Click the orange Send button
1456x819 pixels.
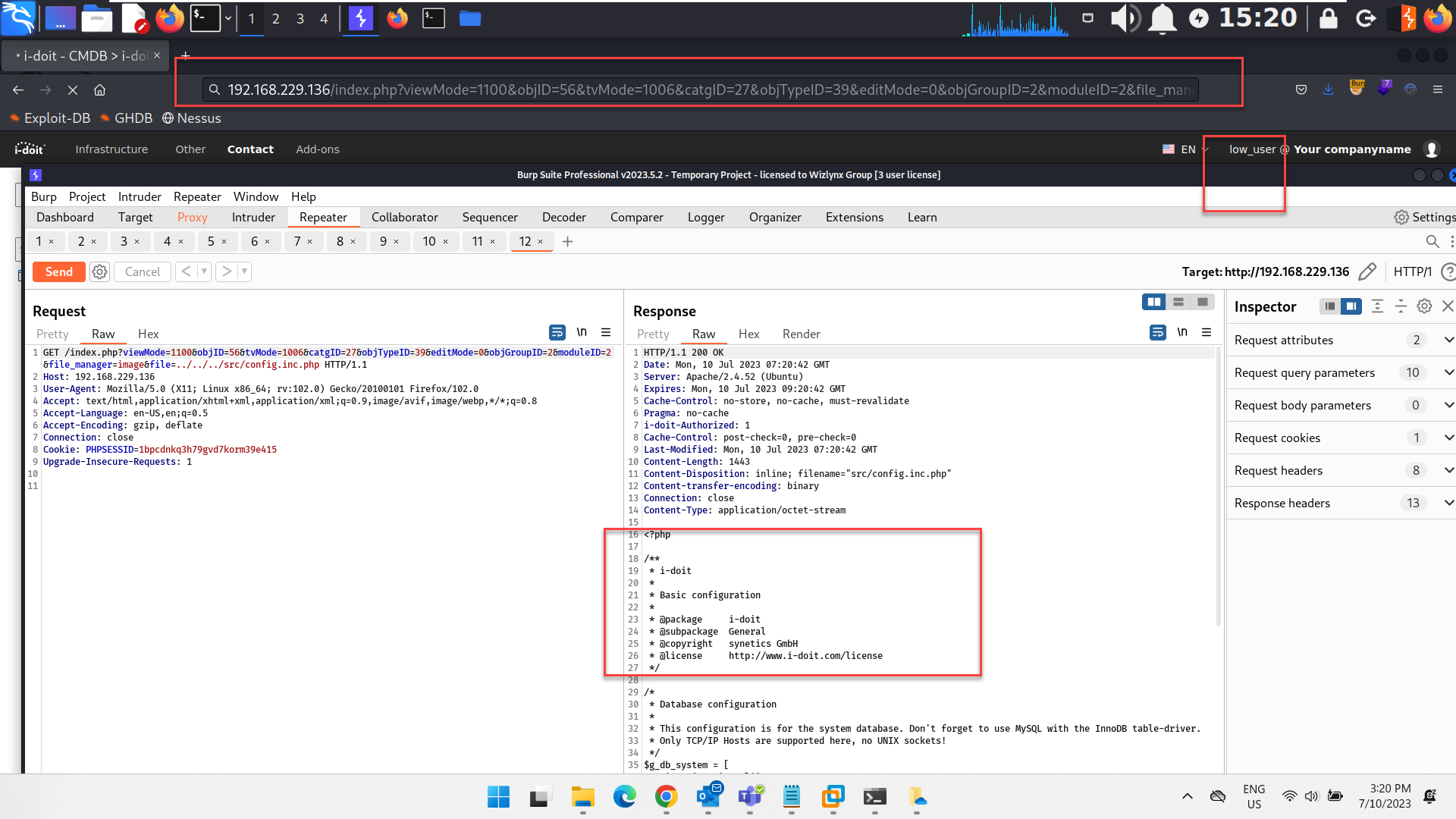point(58,271)
